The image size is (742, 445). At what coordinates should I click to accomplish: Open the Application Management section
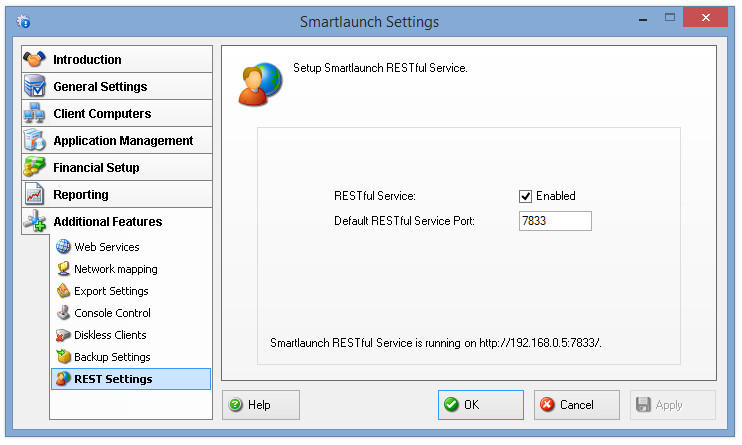click(x=117, y=141)
